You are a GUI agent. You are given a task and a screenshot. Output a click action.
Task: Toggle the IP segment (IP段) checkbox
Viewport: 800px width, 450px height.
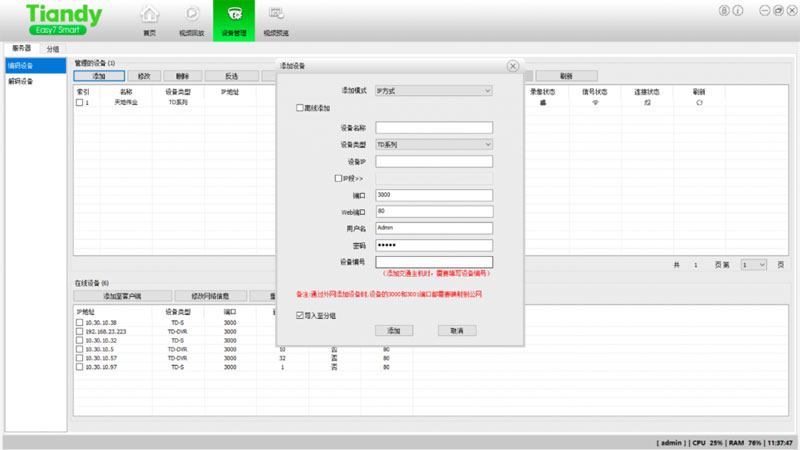338,178
